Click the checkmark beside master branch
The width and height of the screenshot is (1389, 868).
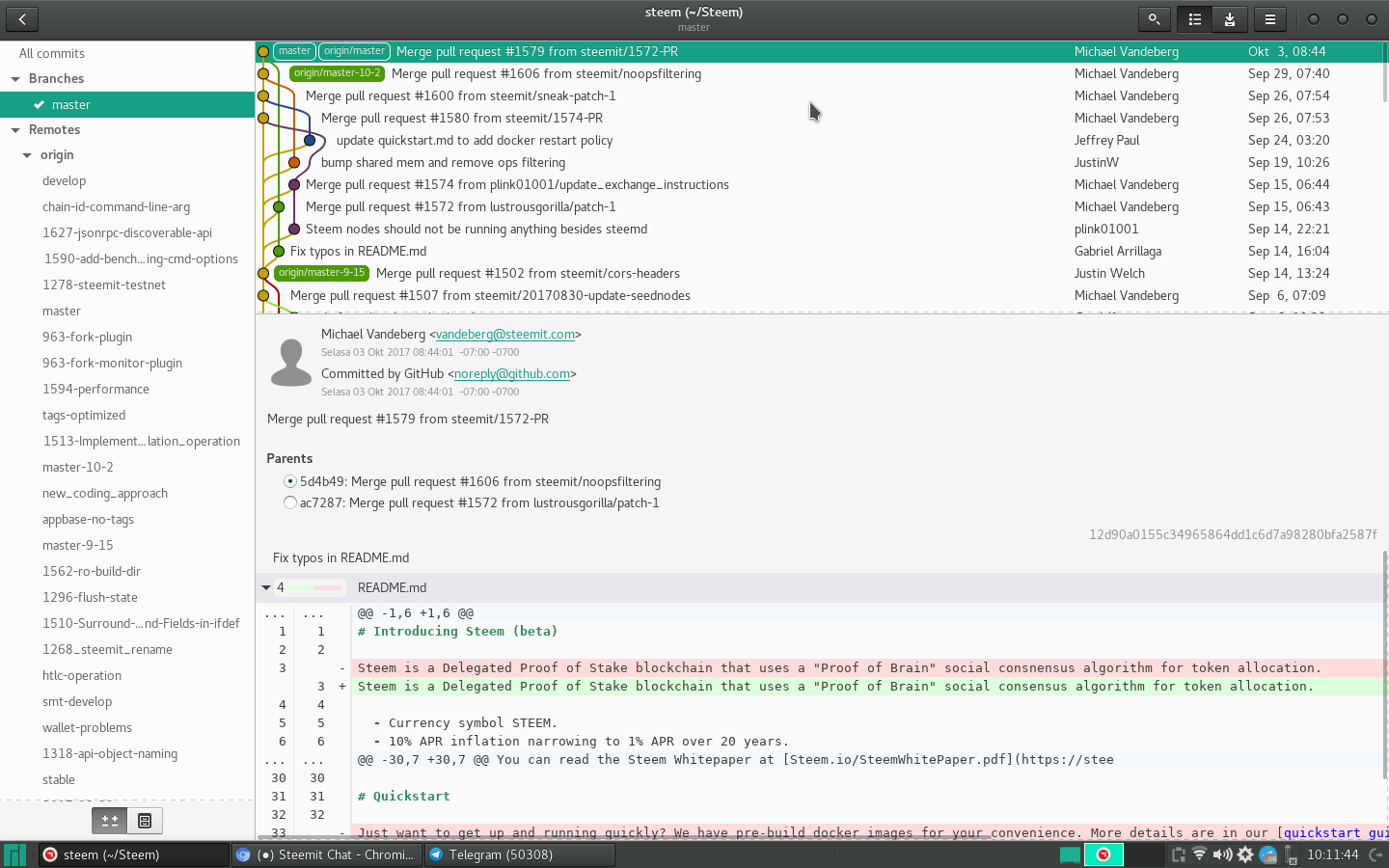tap(39, 104)
